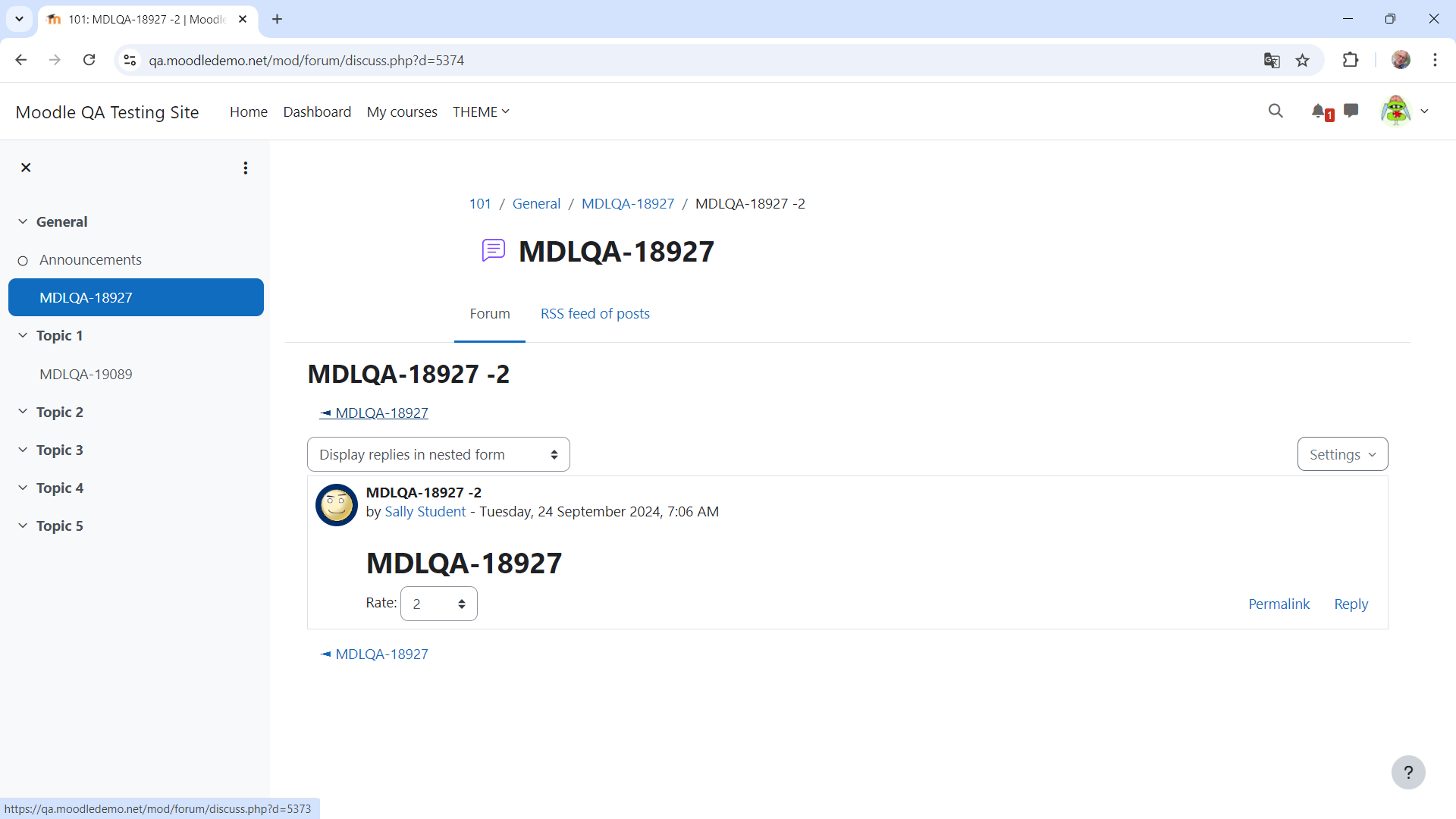The image size is (1456, 819).
Task: Toggle the messaging drawer icon
Action: click(x=1351, y=111)
